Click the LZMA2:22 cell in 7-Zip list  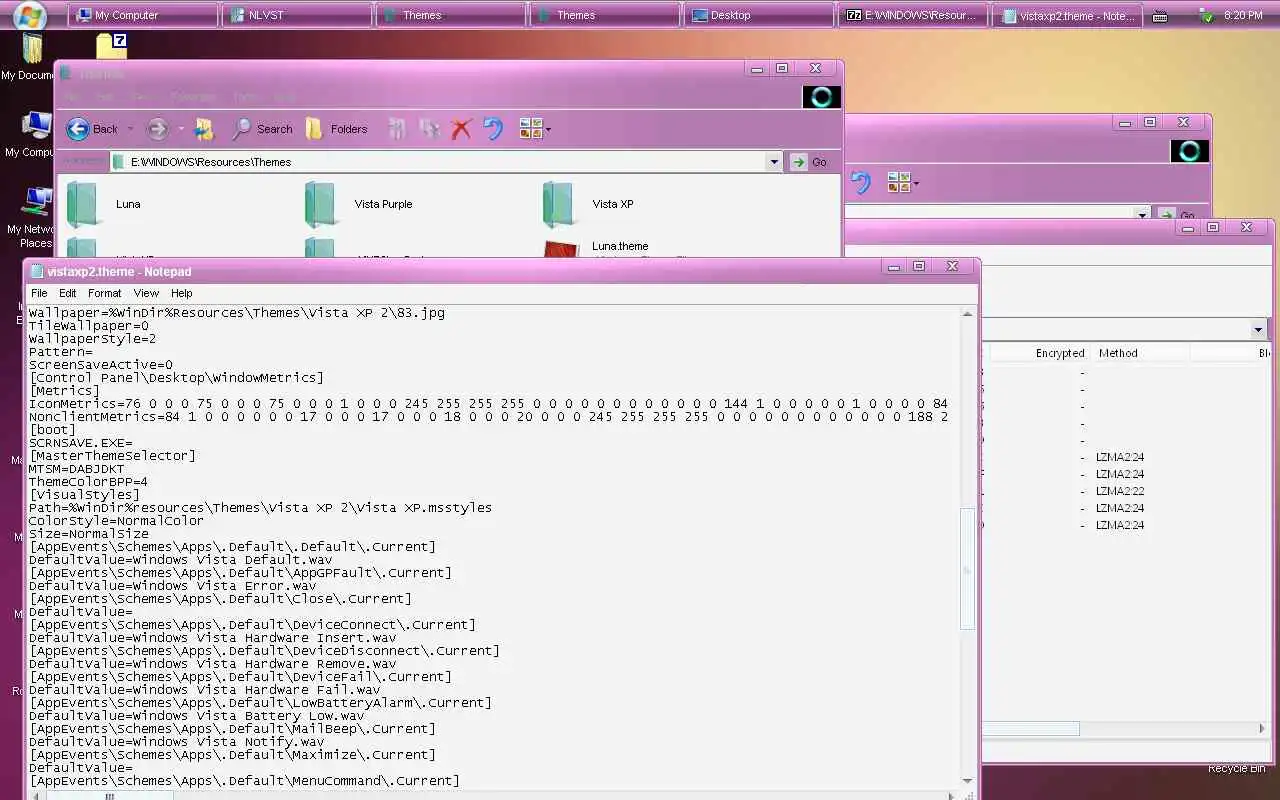pos(1120,491)
